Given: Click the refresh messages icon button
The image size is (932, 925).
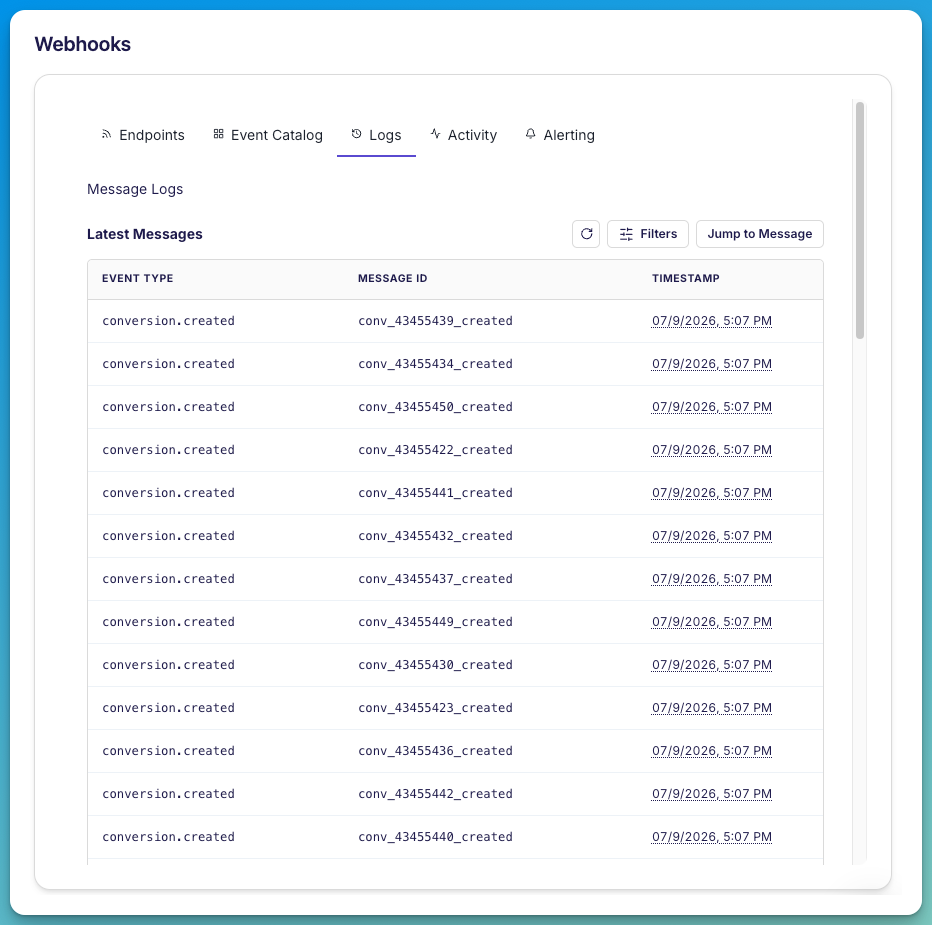Looking at the screenshot, I should [x=585, y=234].
